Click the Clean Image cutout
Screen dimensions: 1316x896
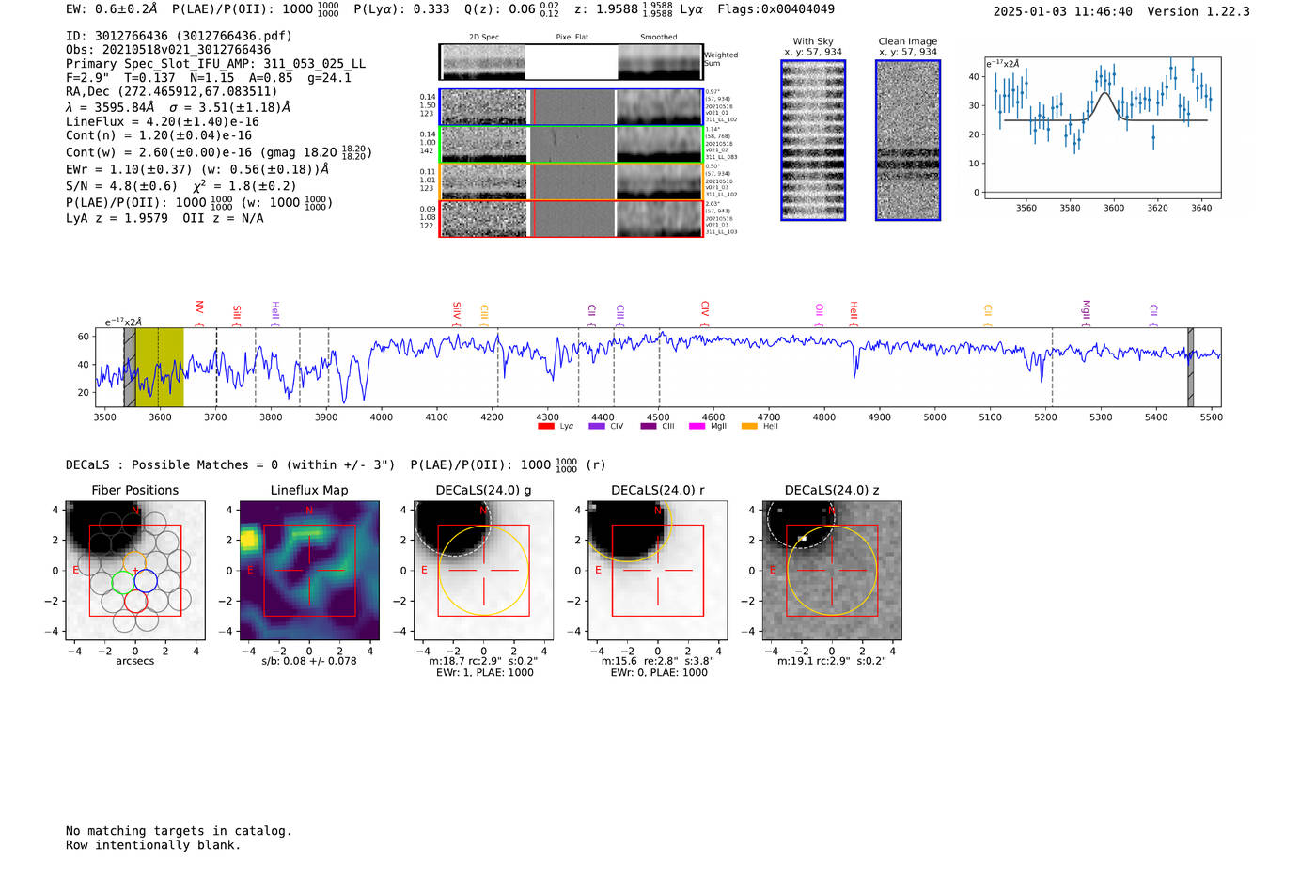pyautogui.click(x=908, y=140)
